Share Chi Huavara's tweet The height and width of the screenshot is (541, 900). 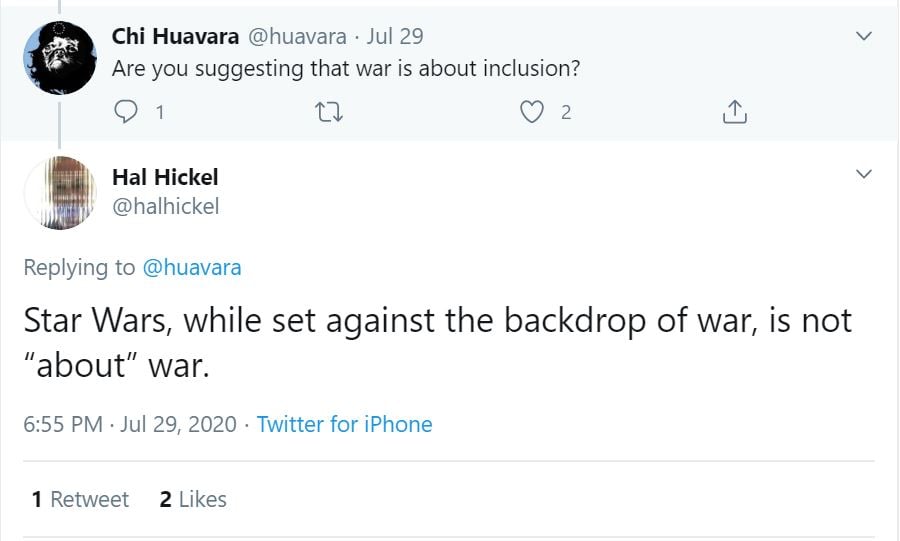tap(734, 113)
